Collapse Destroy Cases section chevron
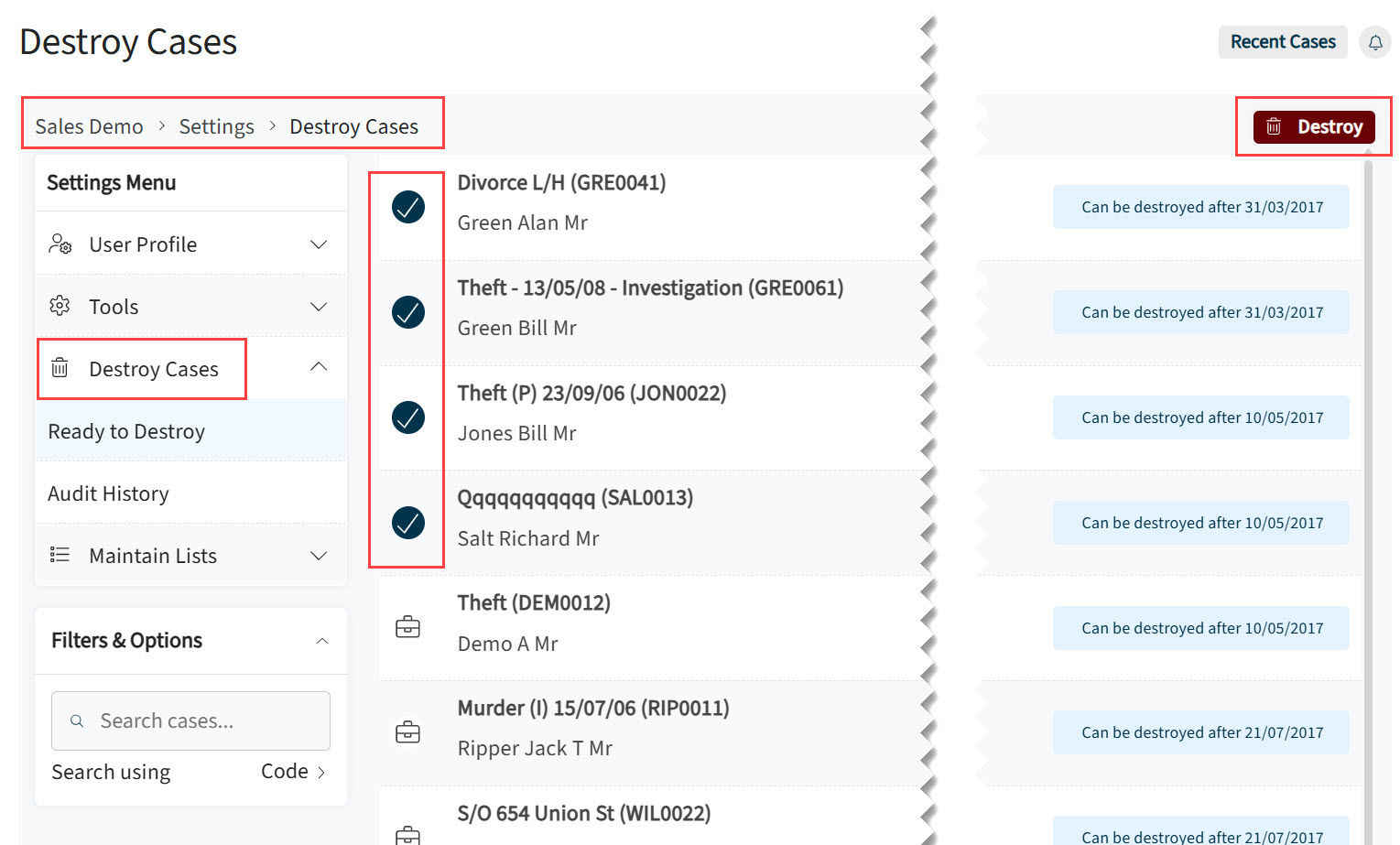 pos(319,367)
